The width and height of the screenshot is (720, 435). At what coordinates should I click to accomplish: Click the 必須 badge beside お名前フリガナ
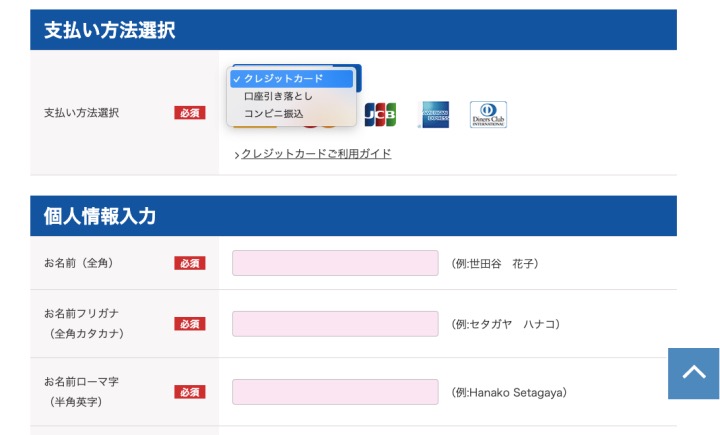pos(190,324)
